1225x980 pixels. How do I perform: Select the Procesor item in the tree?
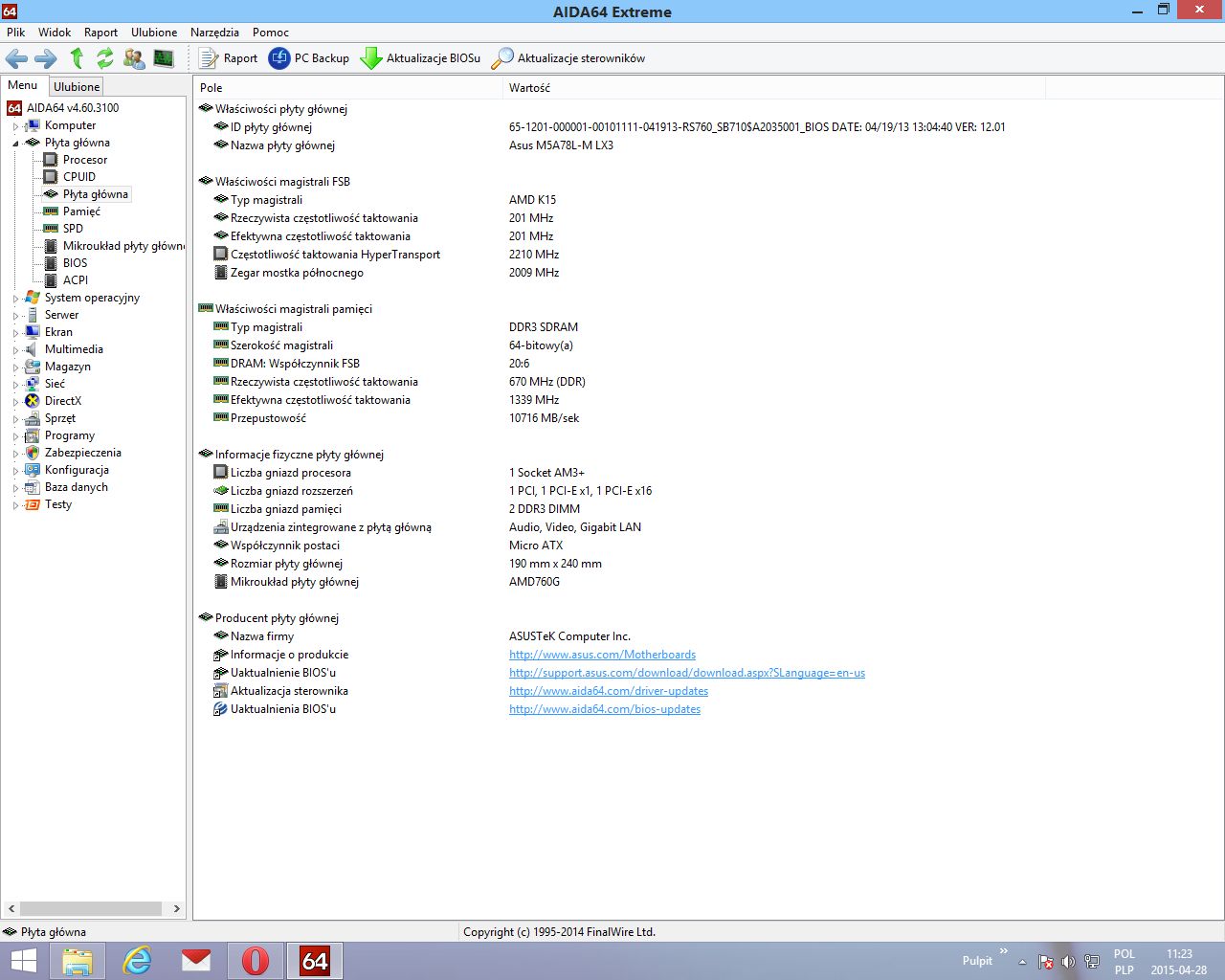85,160
